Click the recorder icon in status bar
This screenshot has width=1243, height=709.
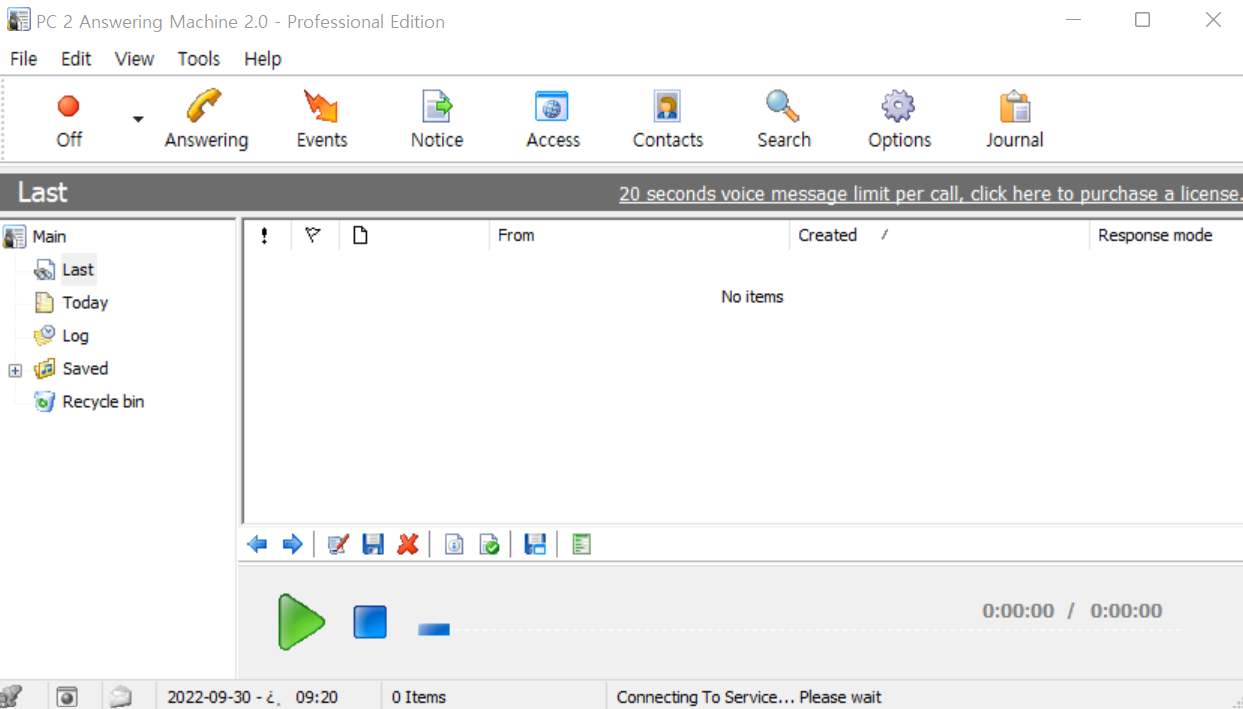point(66,697)
